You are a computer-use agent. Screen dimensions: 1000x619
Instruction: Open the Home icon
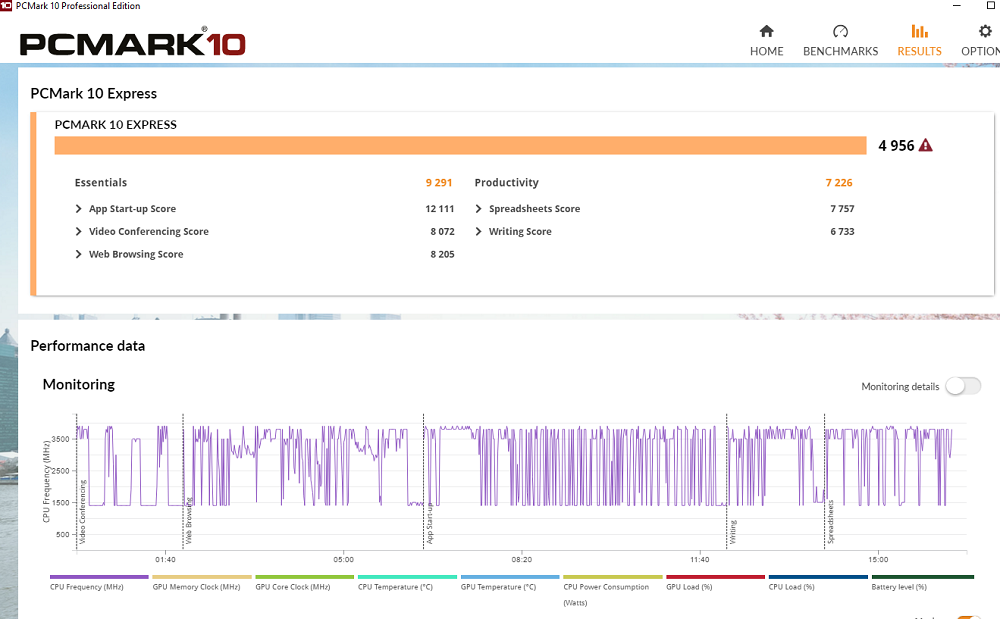[x=767, y=31]
